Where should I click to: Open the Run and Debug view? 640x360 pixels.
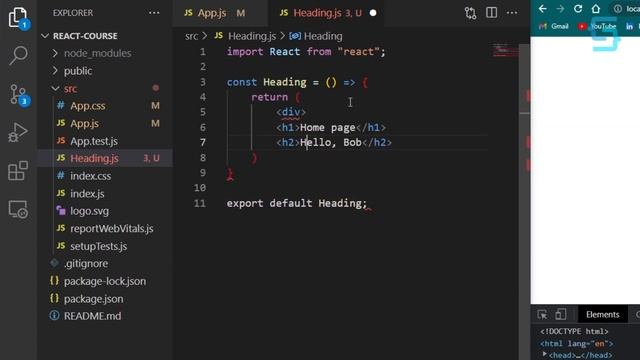pyautogui.click(x=18, y=132)
